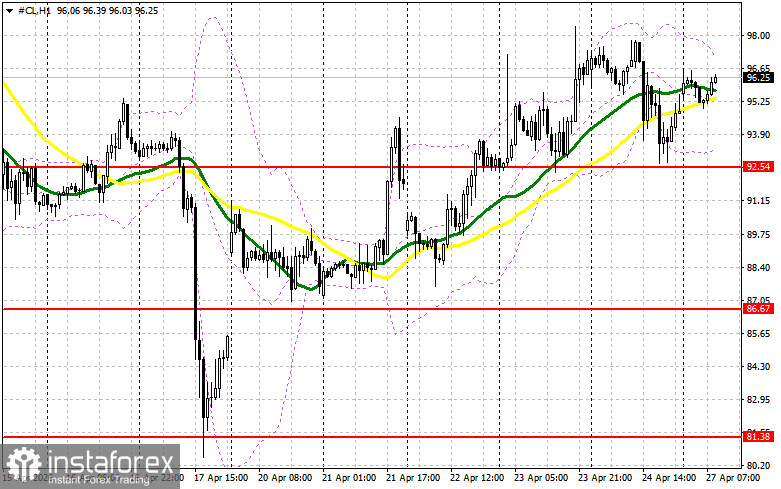
Task: Click the 95.25 price axis label
Action: tap(758, 102)
